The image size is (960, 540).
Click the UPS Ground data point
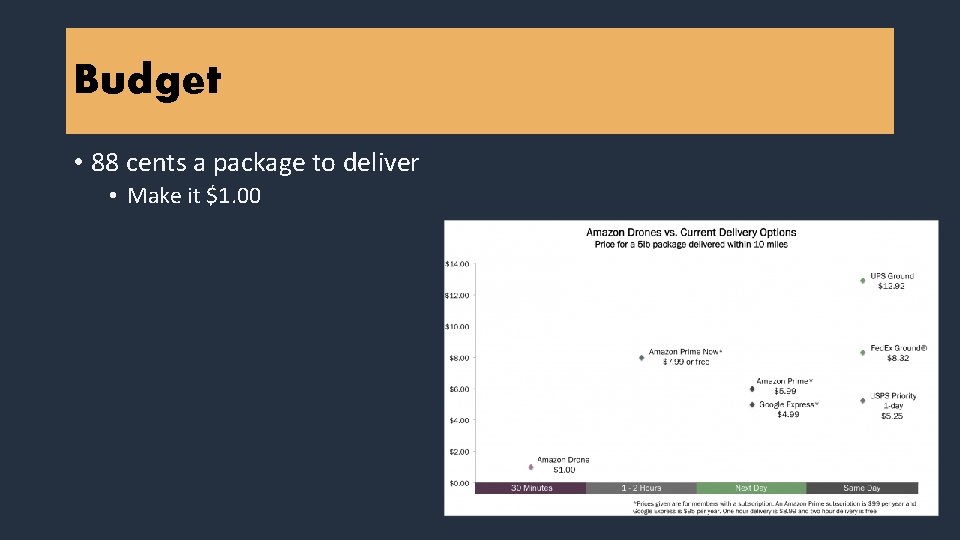pos(863,280)
